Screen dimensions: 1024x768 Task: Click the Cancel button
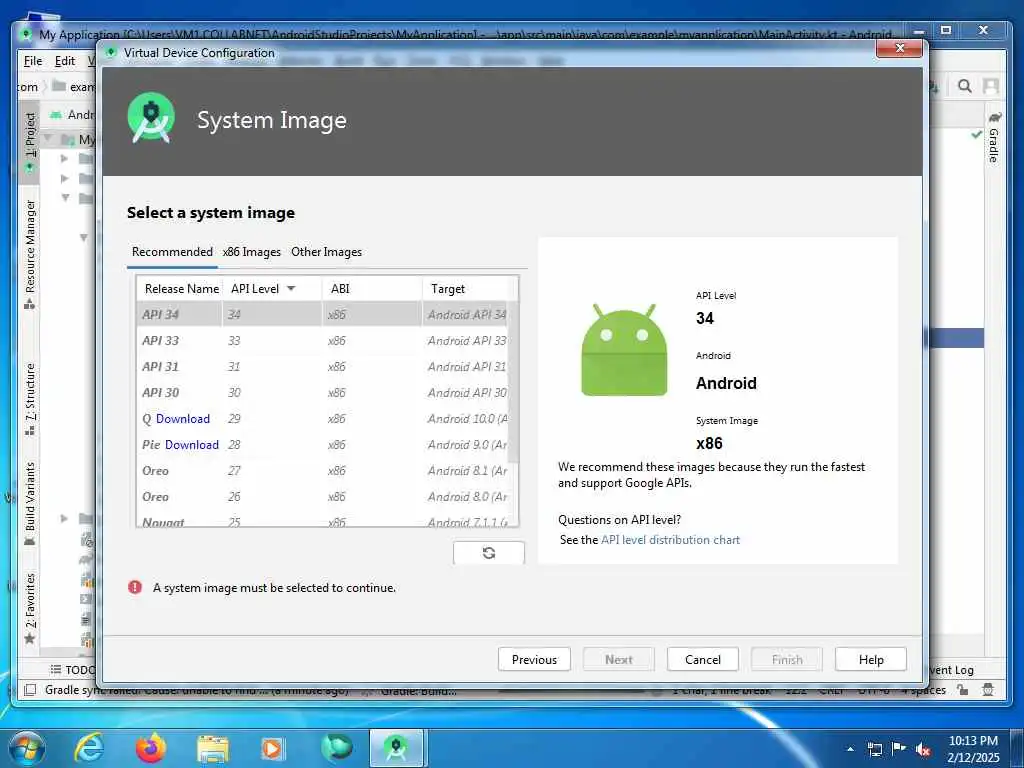tap(703, 660)
